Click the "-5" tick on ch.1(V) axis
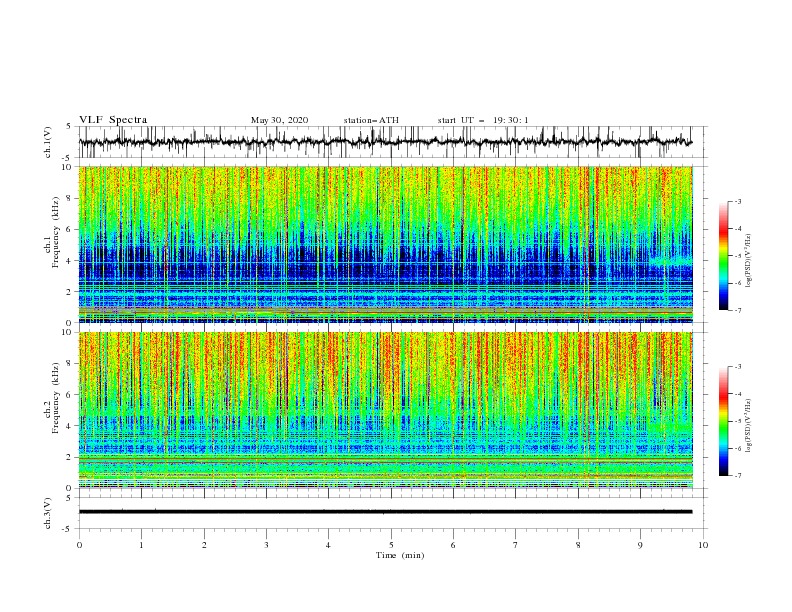 pos(68,158)
